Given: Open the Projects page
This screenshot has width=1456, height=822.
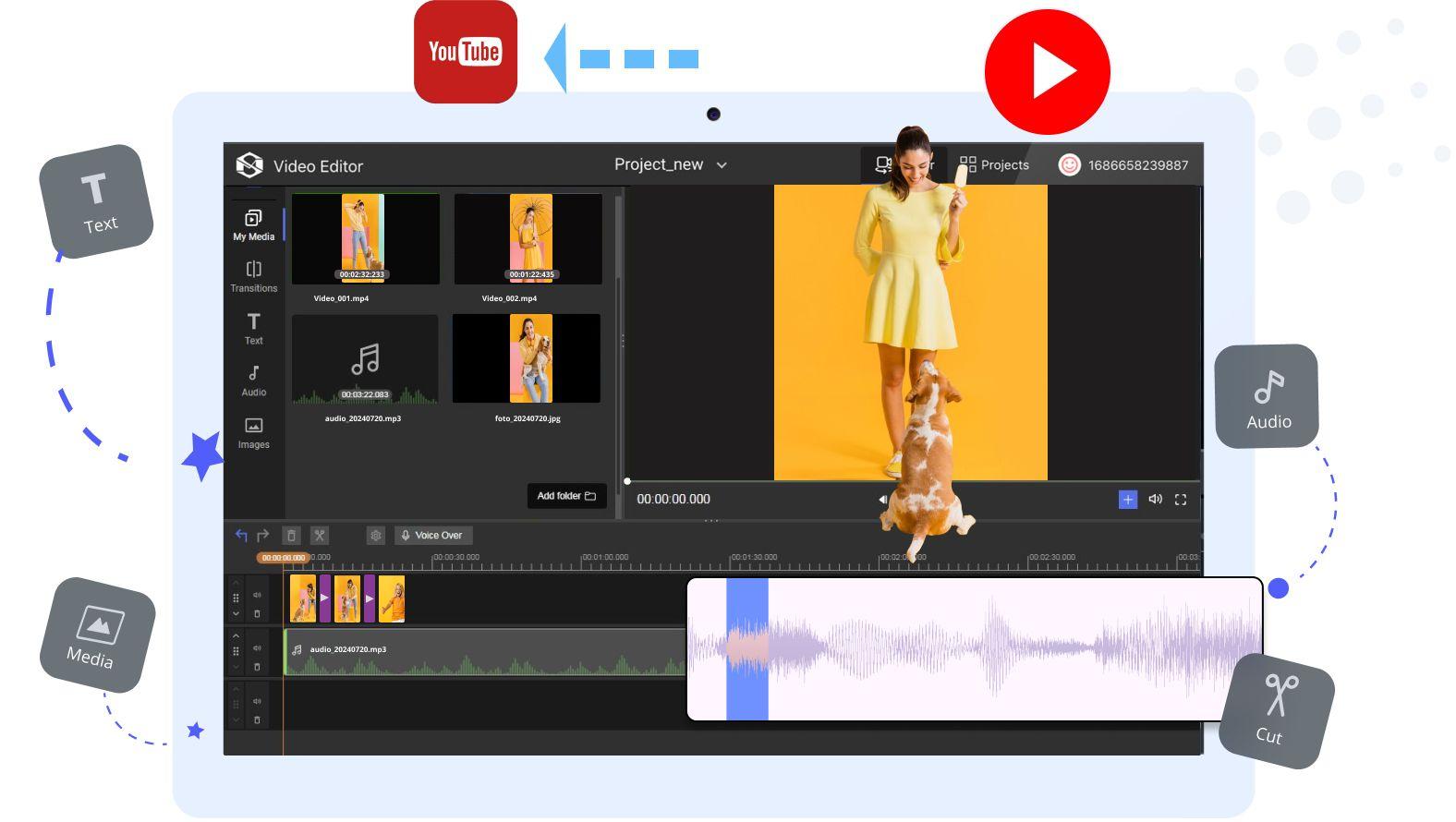Looking at the screenshot, I should pos(994,165).
